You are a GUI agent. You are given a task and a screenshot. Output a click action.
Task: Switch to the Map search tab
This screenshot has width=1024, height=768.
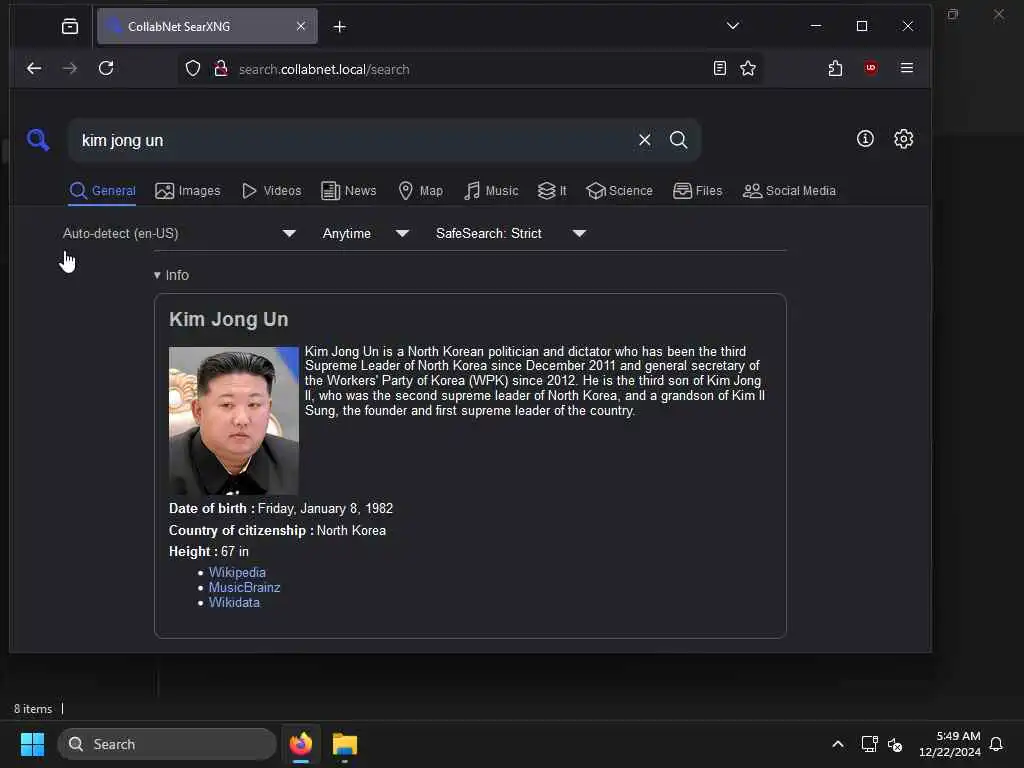pos(421,191)
